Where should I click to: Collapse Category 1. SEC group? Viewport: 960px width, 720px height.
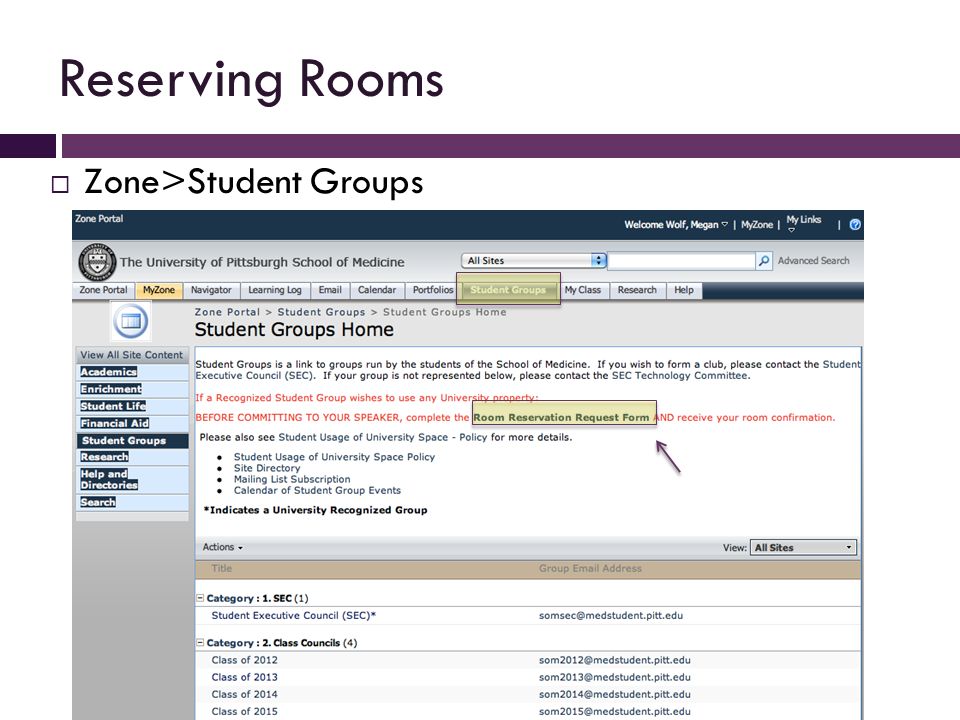click(200, 598)
